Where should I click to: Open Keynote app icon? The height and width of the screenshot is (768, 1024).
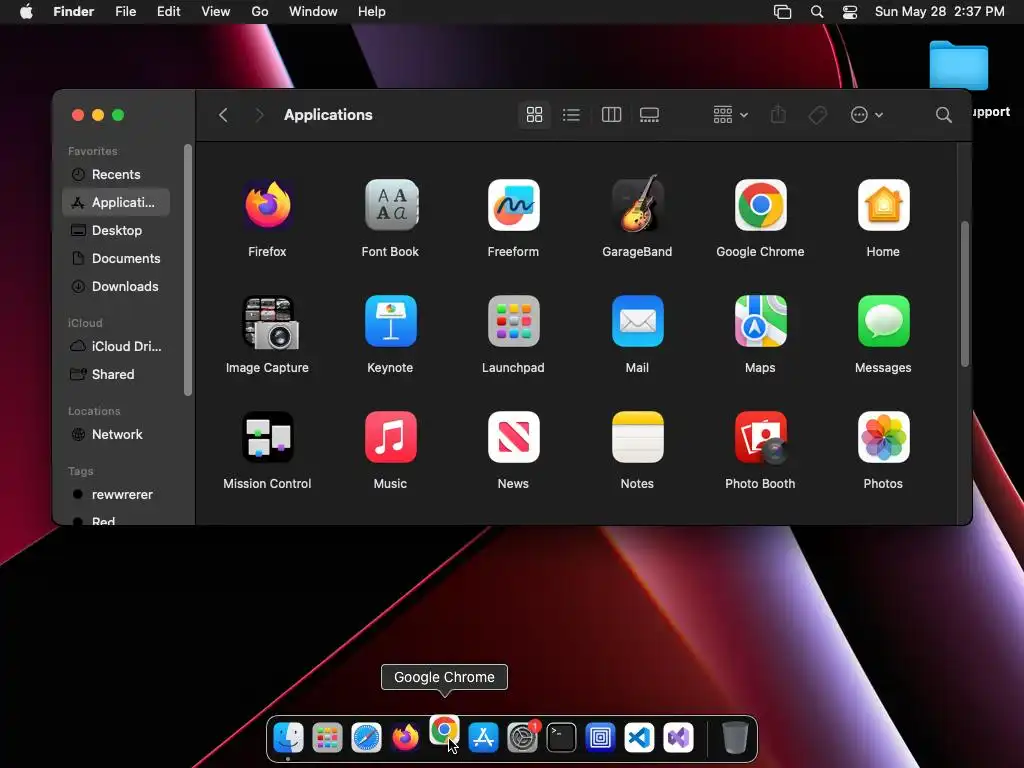[x=391, y=321]
